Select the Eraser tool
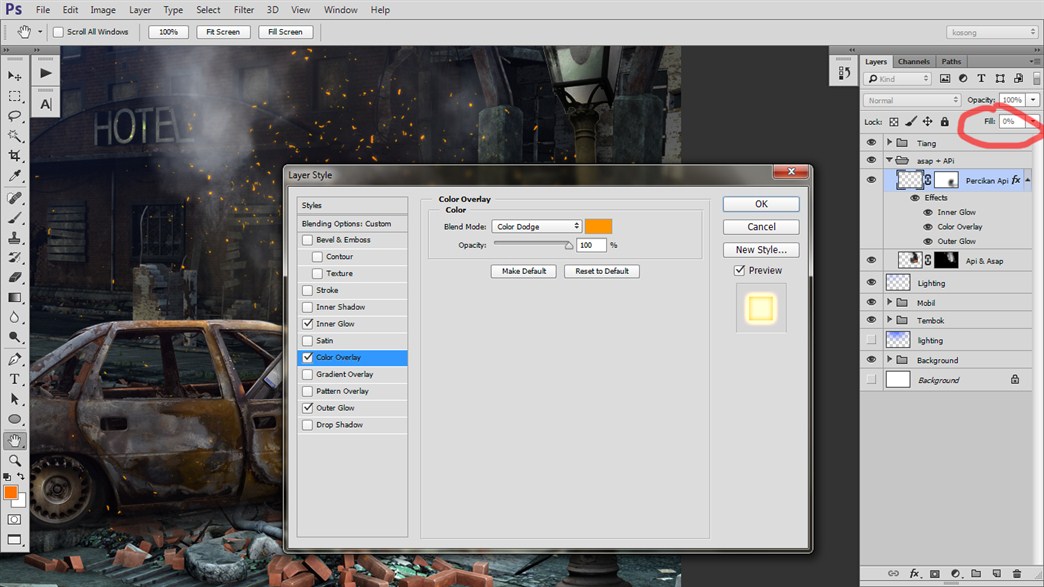 click(15, 278)
